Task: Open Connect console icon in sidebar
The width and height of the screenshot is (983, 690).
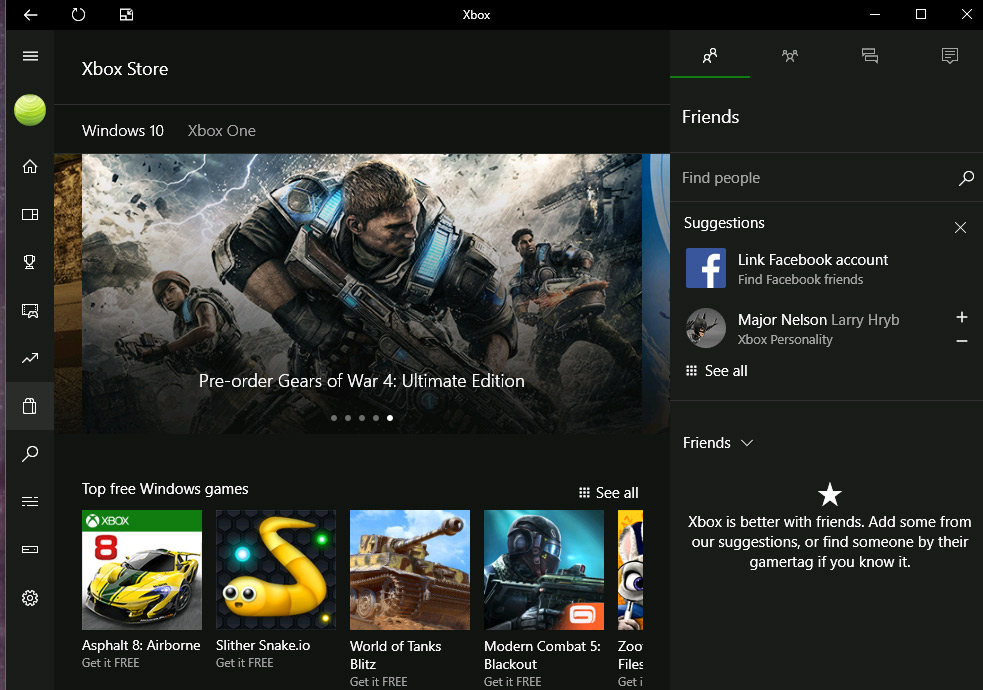Action: (x=30, y=550)
